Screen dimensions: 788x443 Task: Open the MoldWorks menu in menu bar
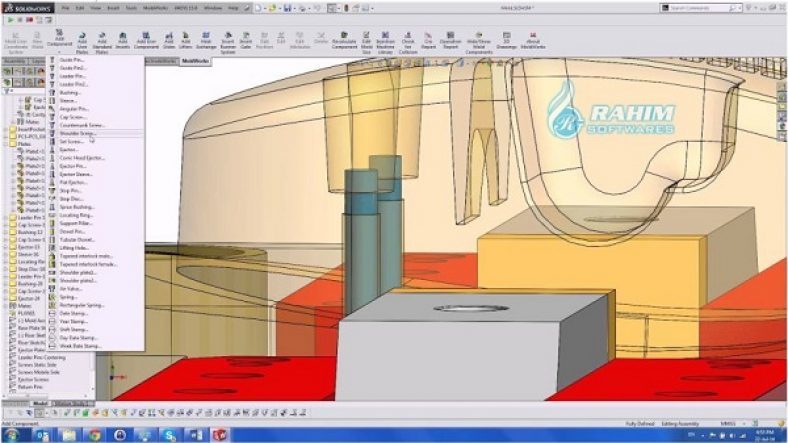point(155,8)
